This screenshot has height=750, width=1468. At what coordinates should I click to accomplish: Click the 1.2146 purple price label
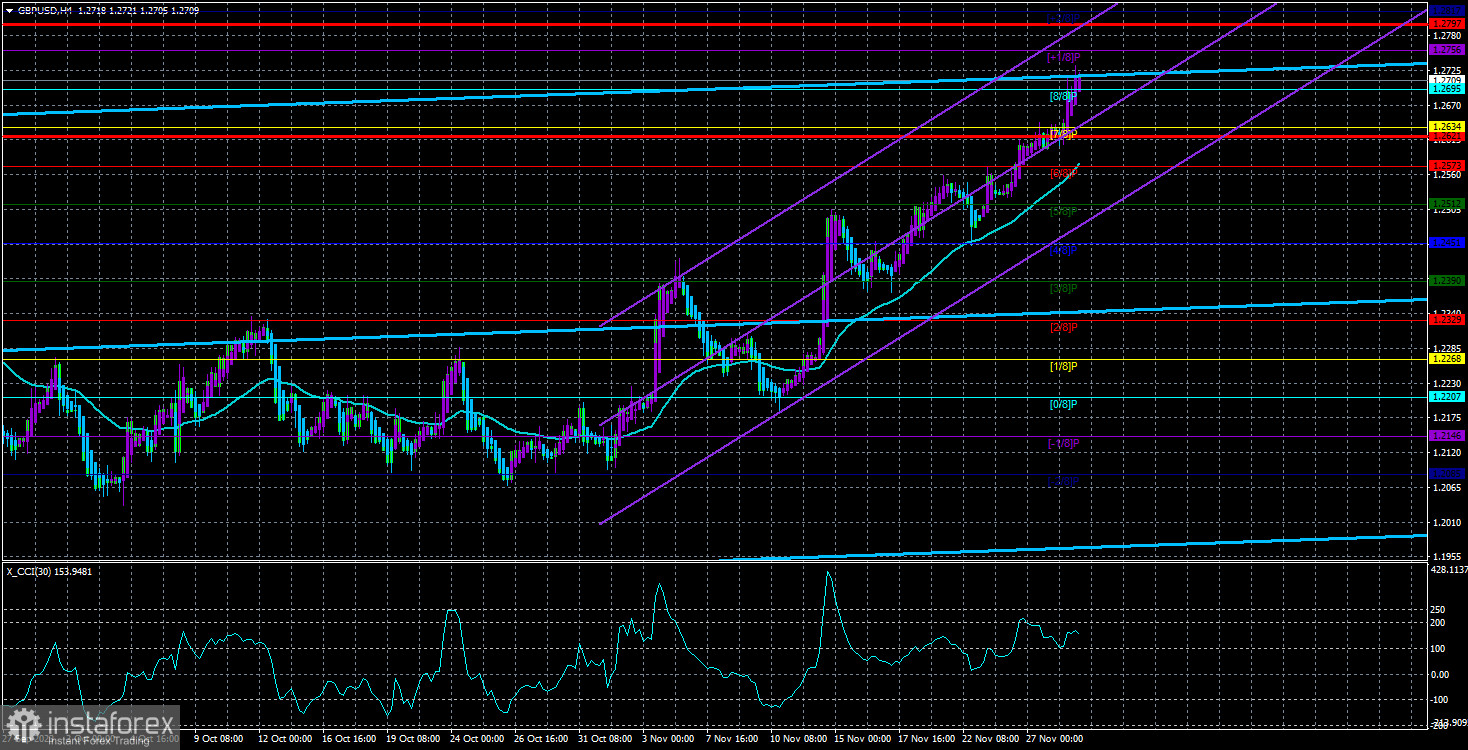point(1447,436)
